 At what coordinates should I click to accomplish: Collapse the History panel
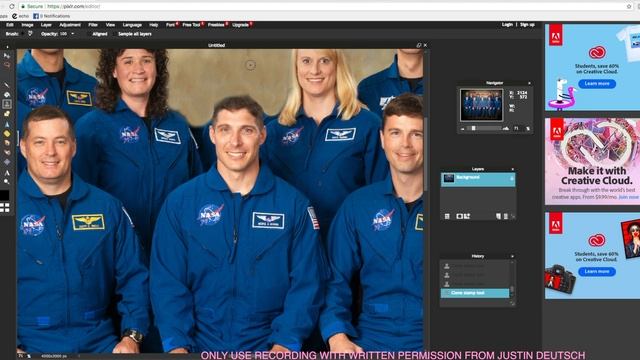point(513,256)
